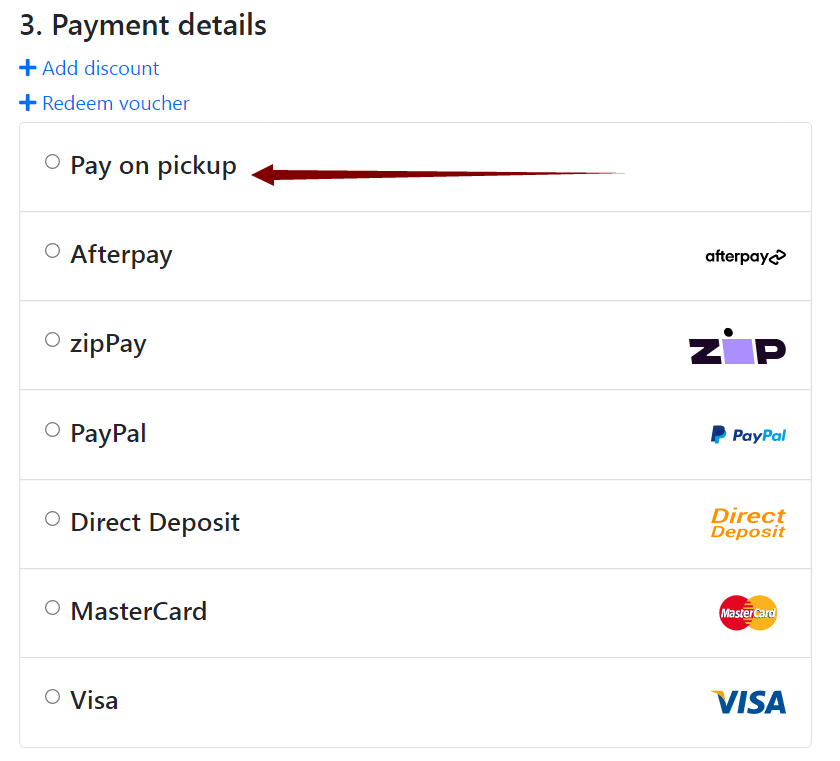Click the PayPal logo on the right
The width and height of the screenshot is (840, 761).
coord(748,435)
